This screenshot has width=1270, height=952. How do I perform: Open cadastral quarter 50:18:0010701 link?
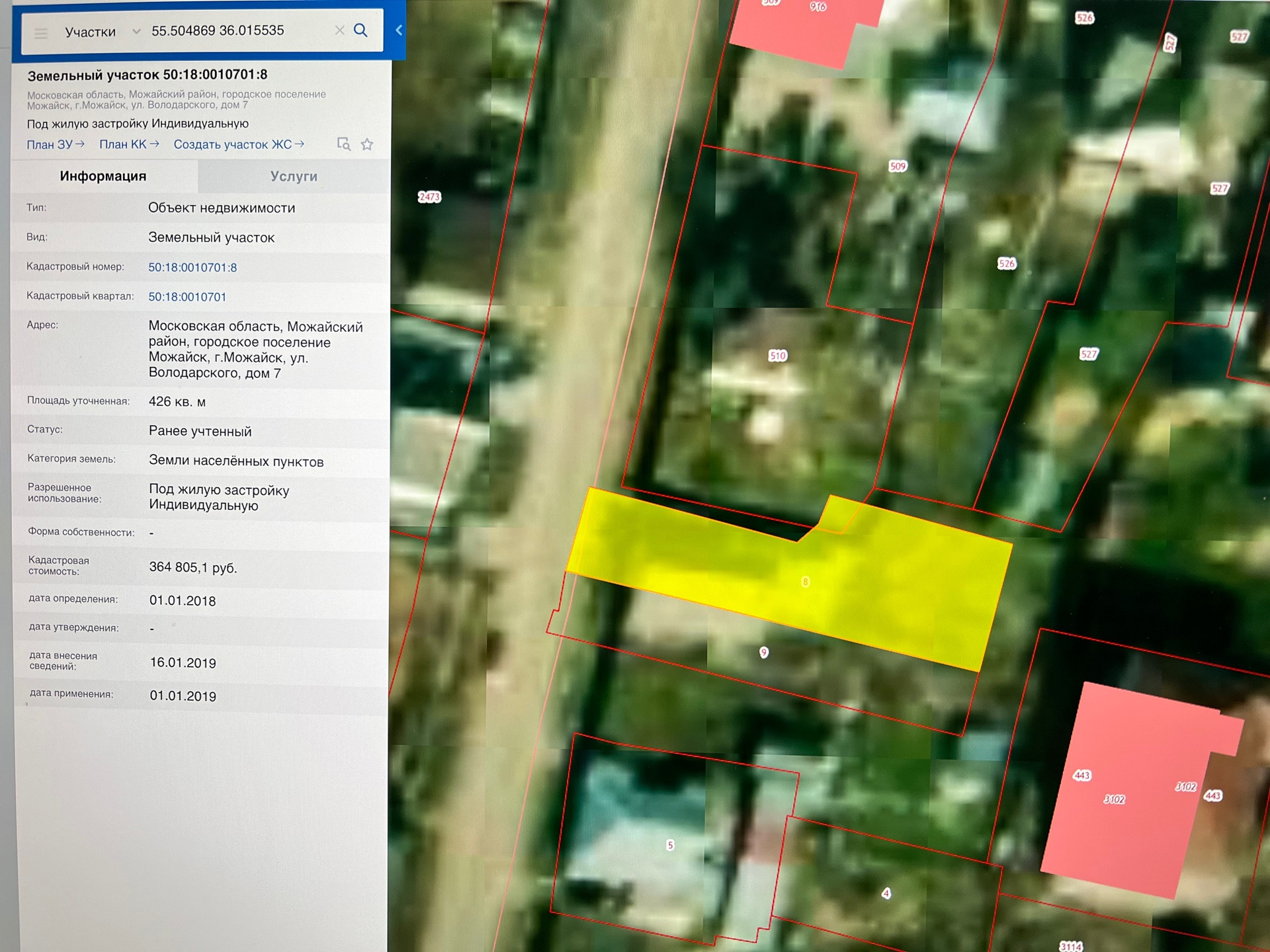click(x=187, y=297)
